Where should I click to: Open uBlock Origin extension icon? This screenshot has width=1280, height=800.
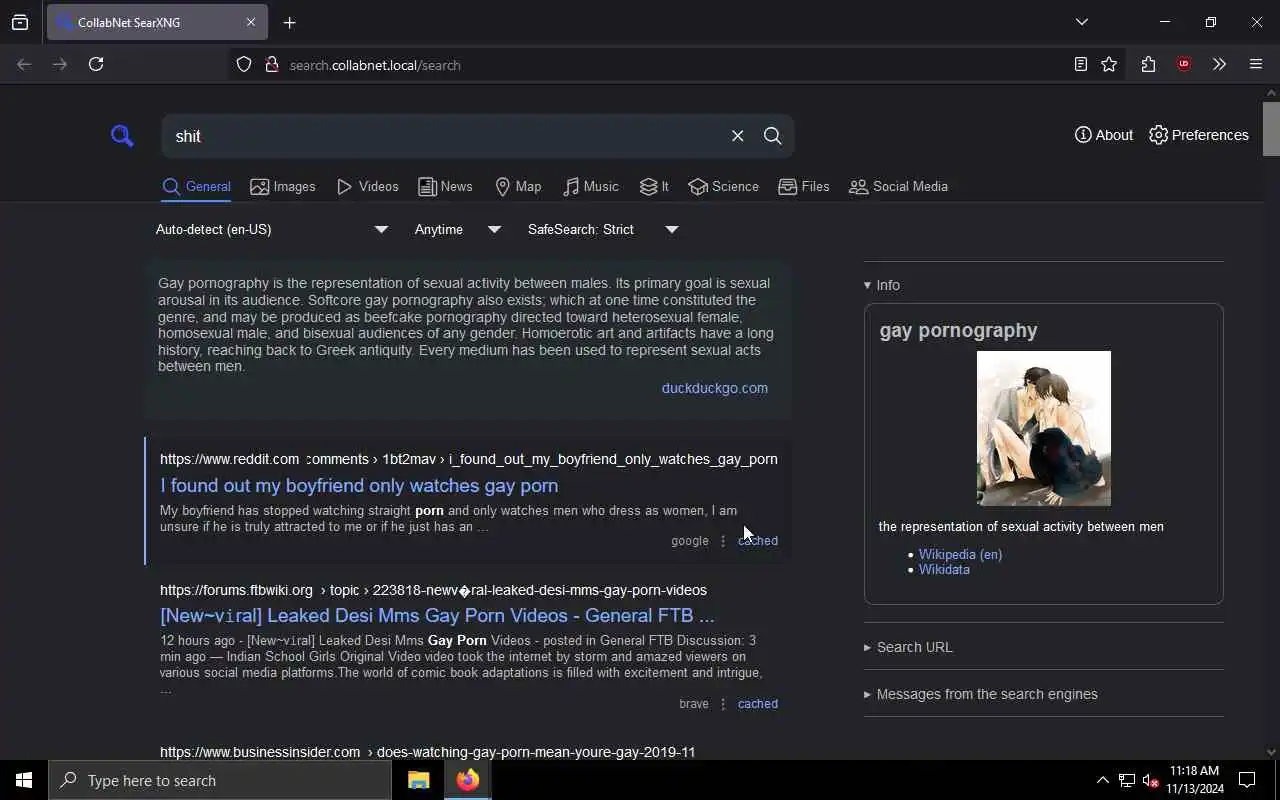(x=1184, y=64)
